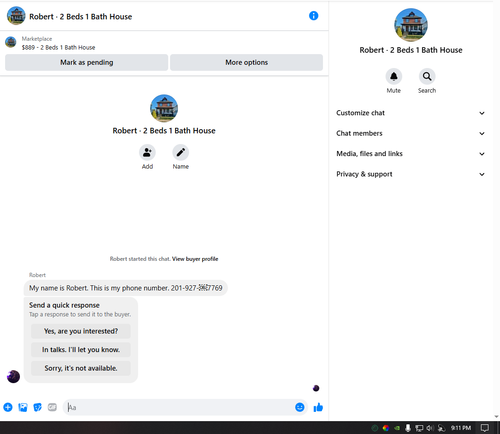Viewport: 500px width, 434px height.
Task: Click the house avatar in chat header
Action: tap(16, 16)
